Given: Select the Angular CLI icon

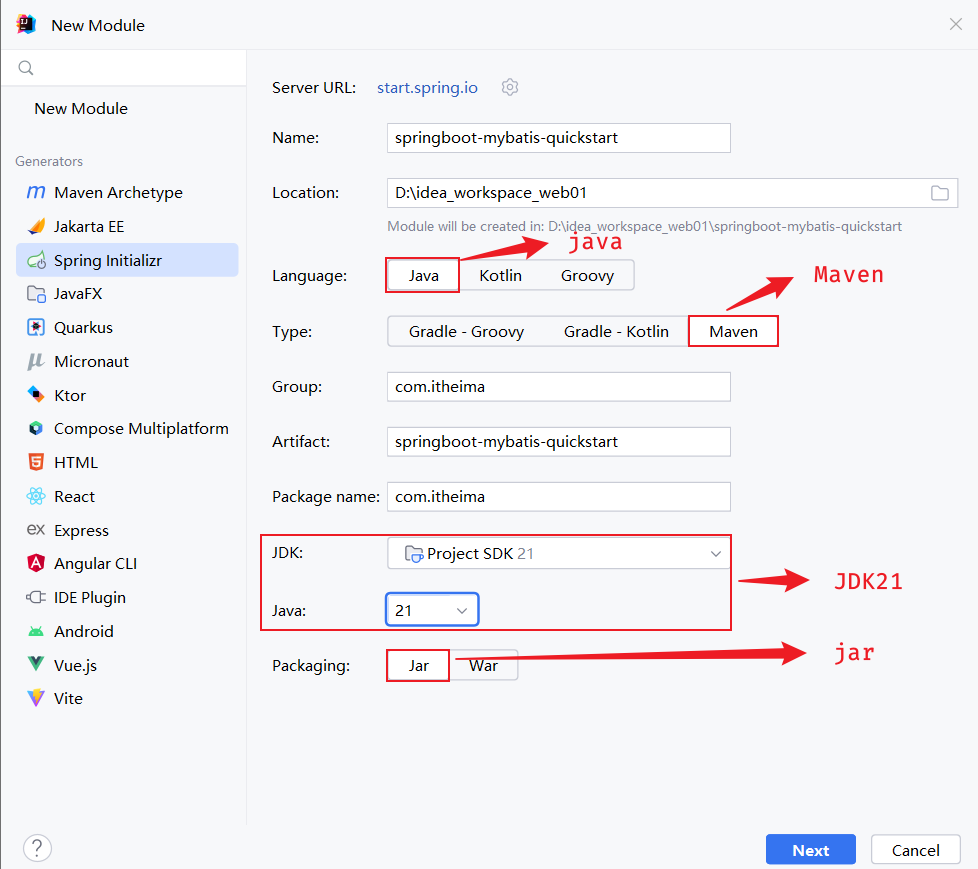Looking at the screenshot, I should 36,564.
